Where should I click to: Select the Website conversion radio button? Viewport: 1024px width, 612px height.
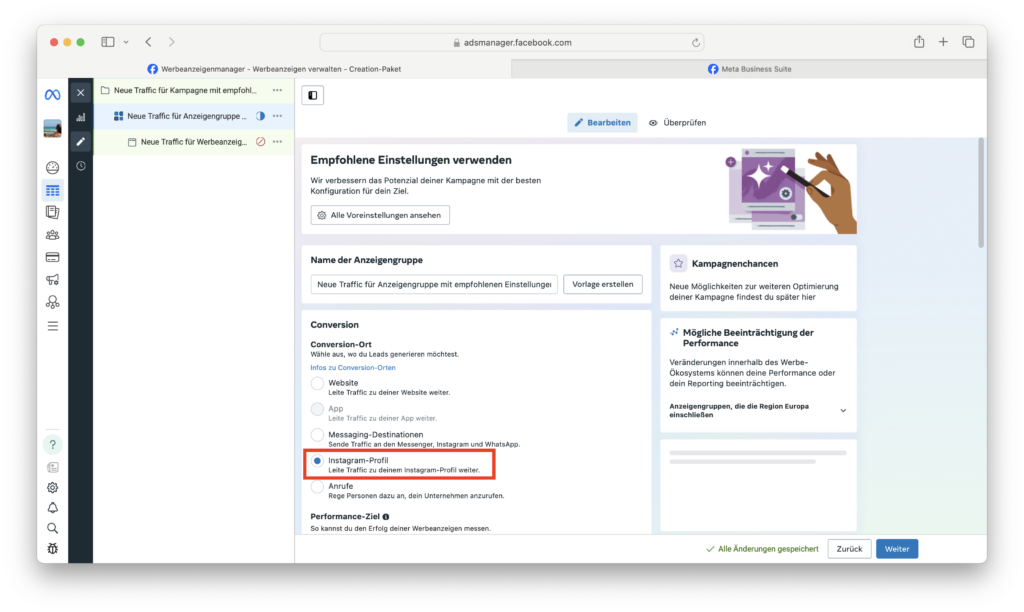tap(317, 383)
